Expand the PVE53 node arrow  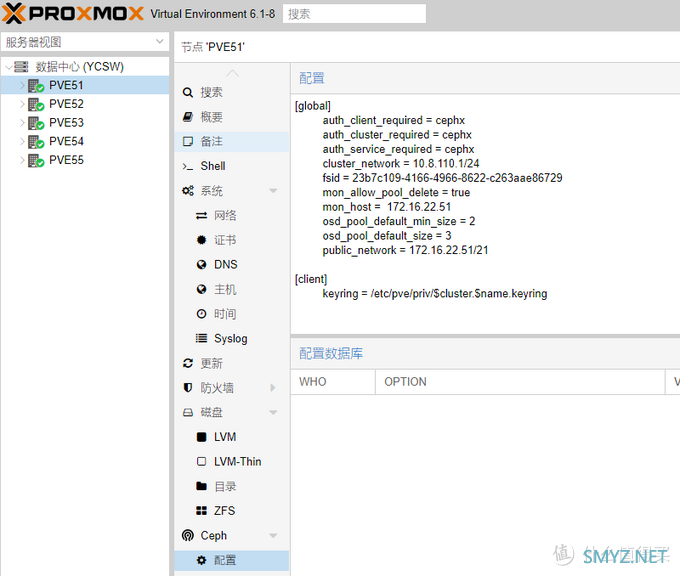click(x=22, y=123)
